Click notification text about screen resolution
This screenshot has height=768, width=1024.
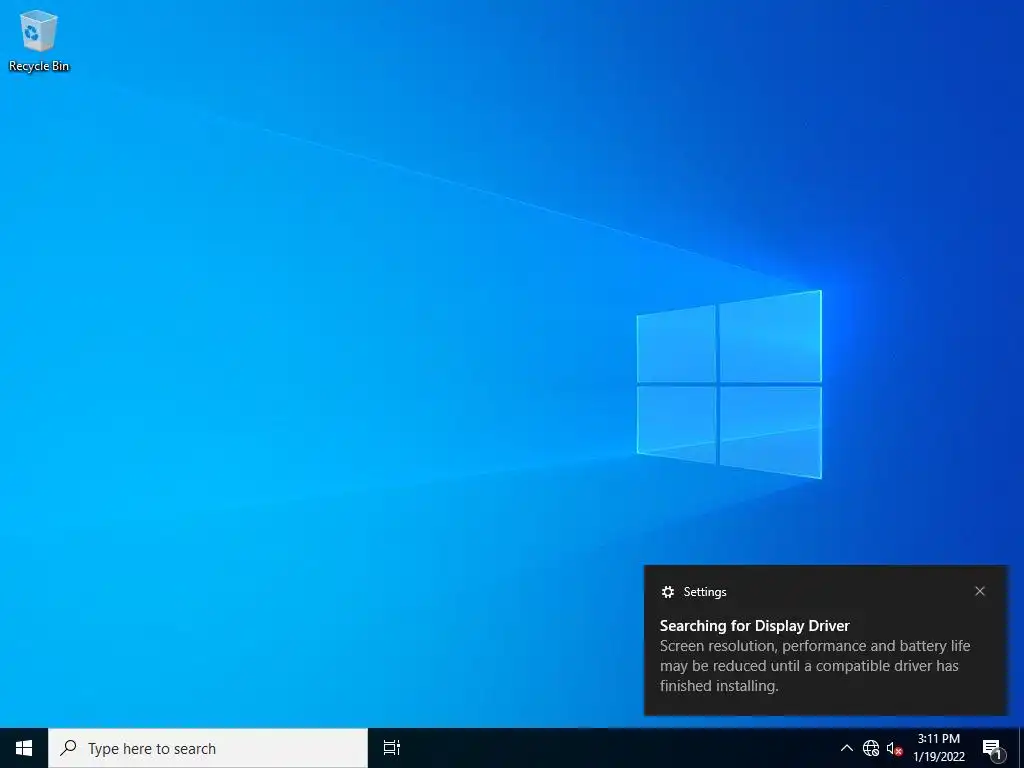click(814, 665)
